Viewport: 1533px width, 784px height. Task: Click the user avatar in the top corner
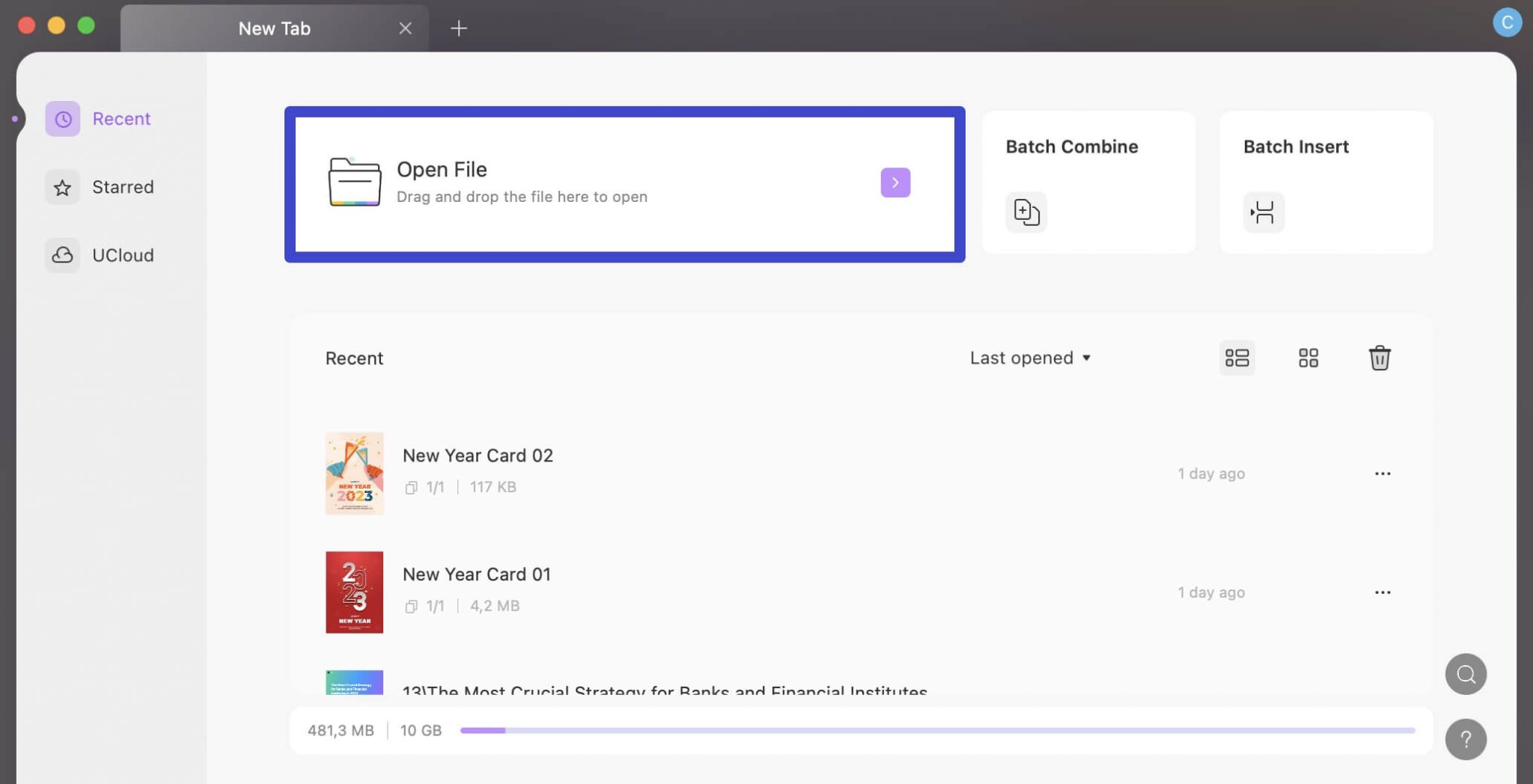tap(1509, 22)
